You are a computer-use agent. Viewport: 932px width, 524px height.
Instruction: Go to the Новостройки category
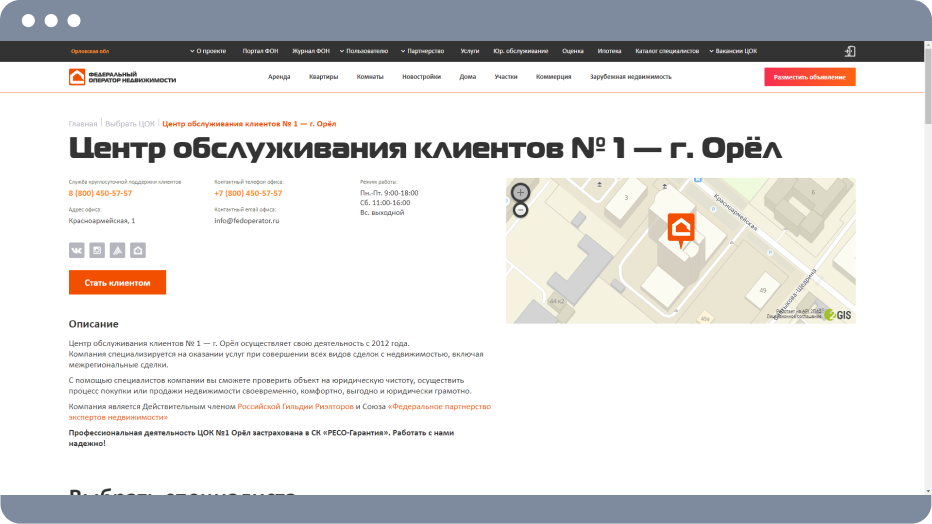(x=421, y=77)
